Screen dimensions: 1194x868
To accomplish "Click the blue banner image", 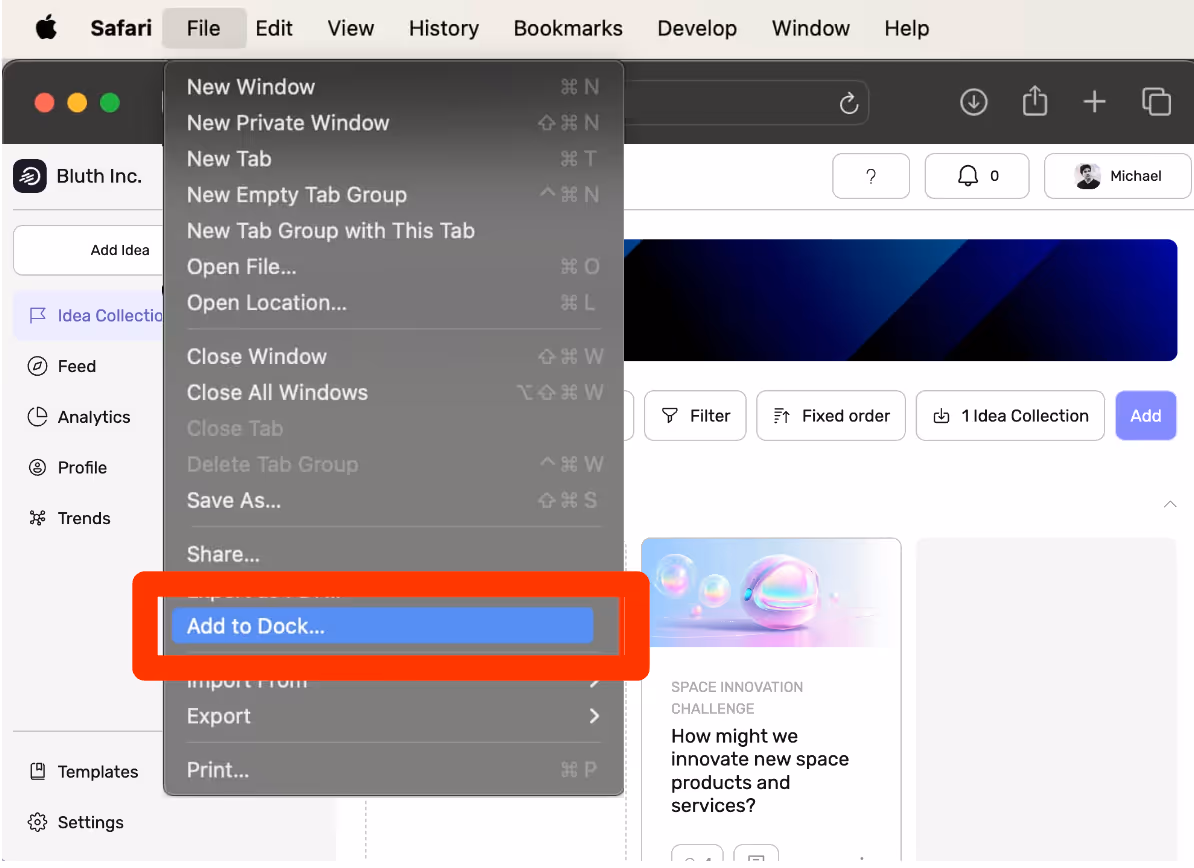I will pos(900,300).
